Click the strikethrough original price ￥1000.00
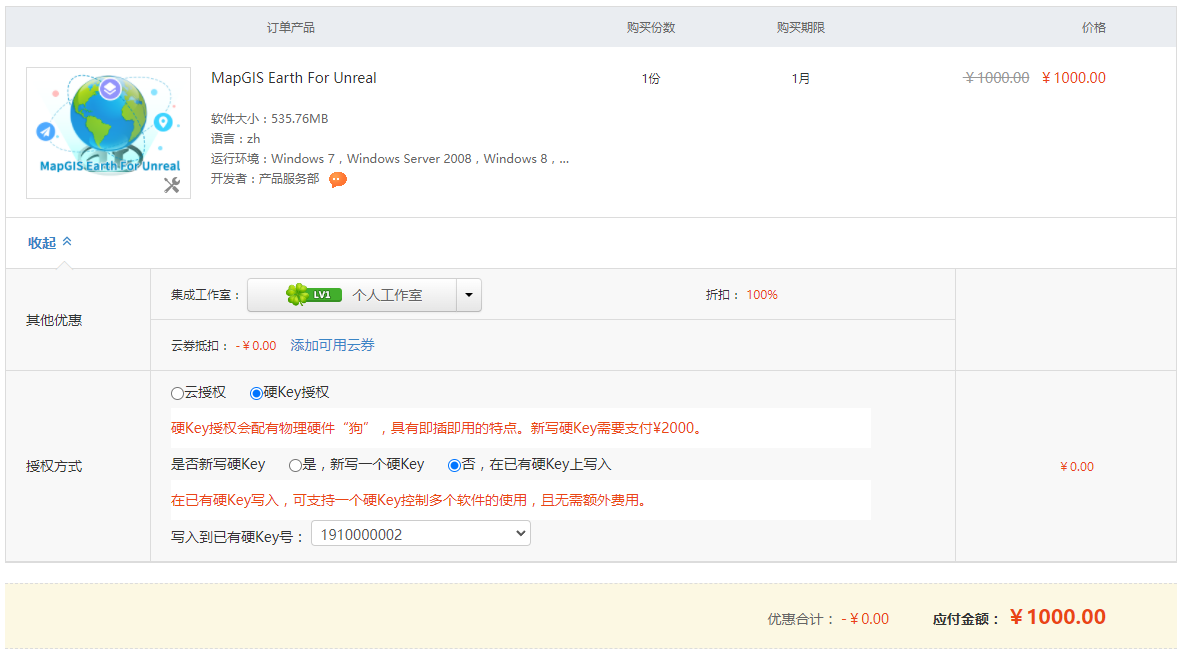The image size is (1180, 651). pyautogui.click(x=996, y=78)
